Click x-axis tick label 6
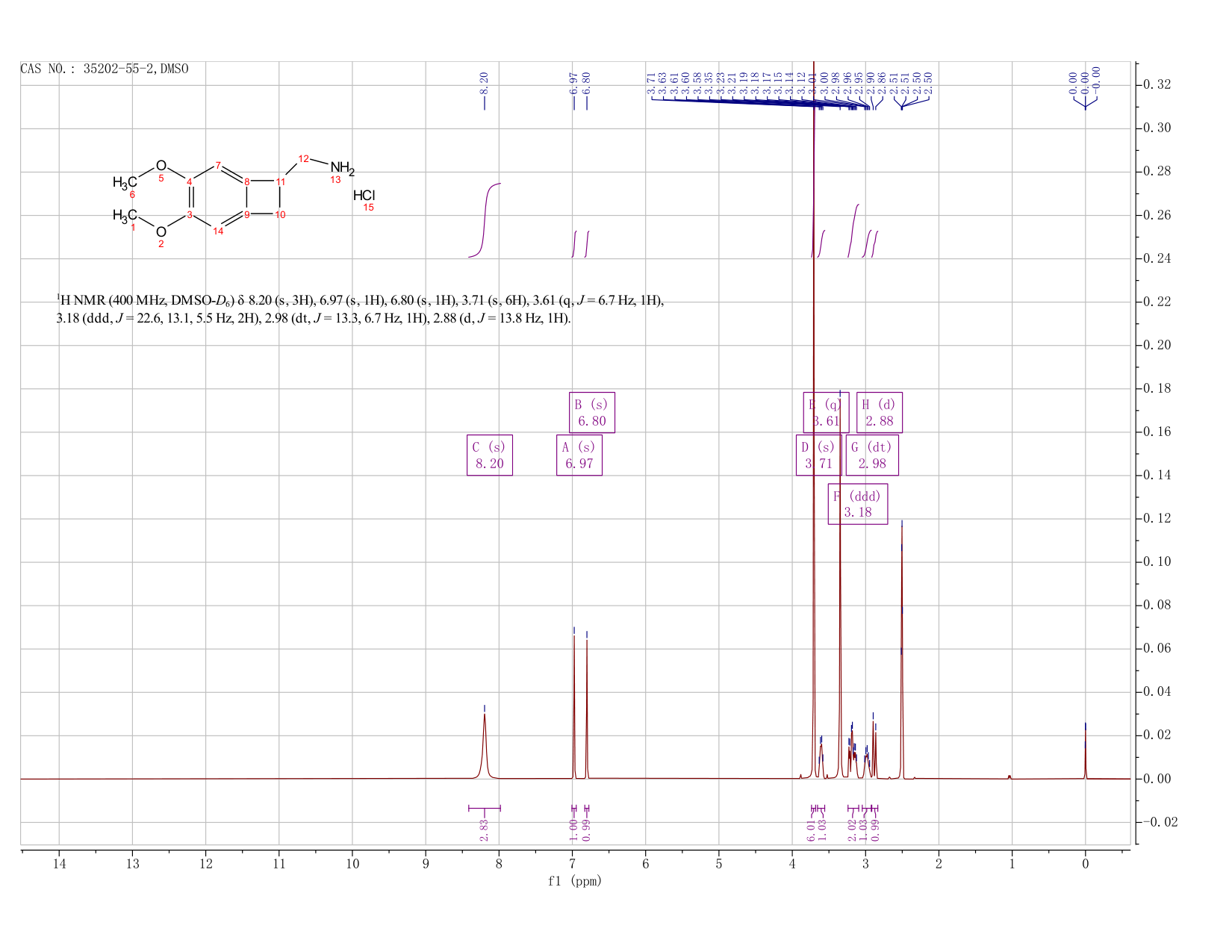The image size is (1232, 952). pyautogui.click(x=645, y=864)
